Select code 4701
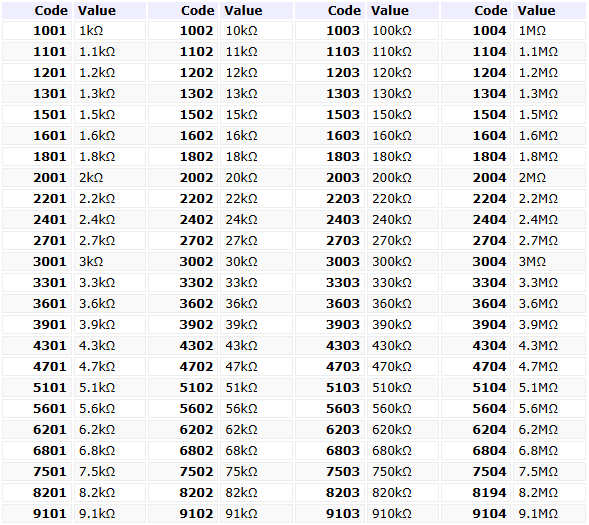This screenshot has width=589, height=525. pyautogui.click(x=36, y=367)
